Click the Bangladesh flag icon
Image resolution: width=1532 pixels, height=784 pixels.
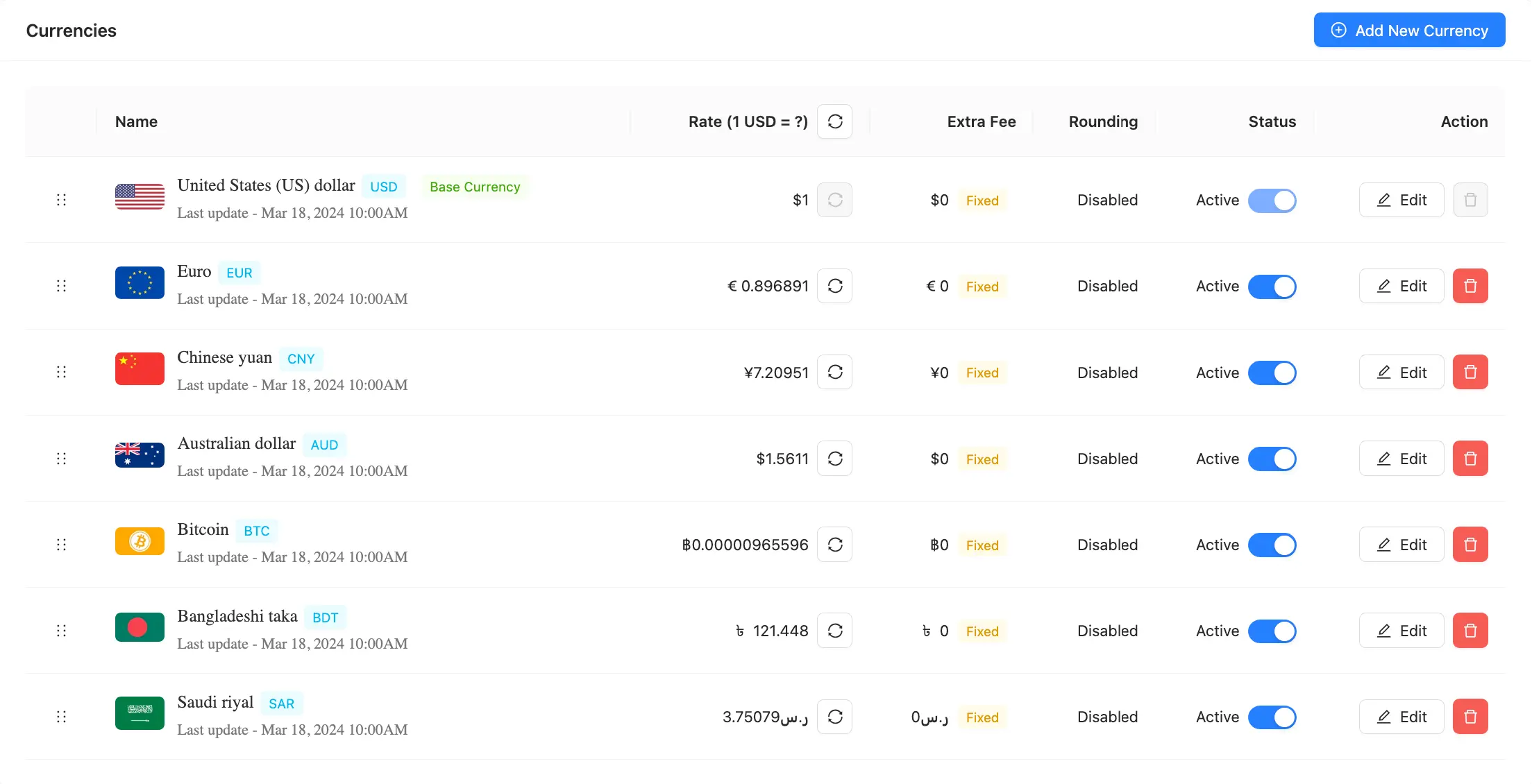[140, 627]
